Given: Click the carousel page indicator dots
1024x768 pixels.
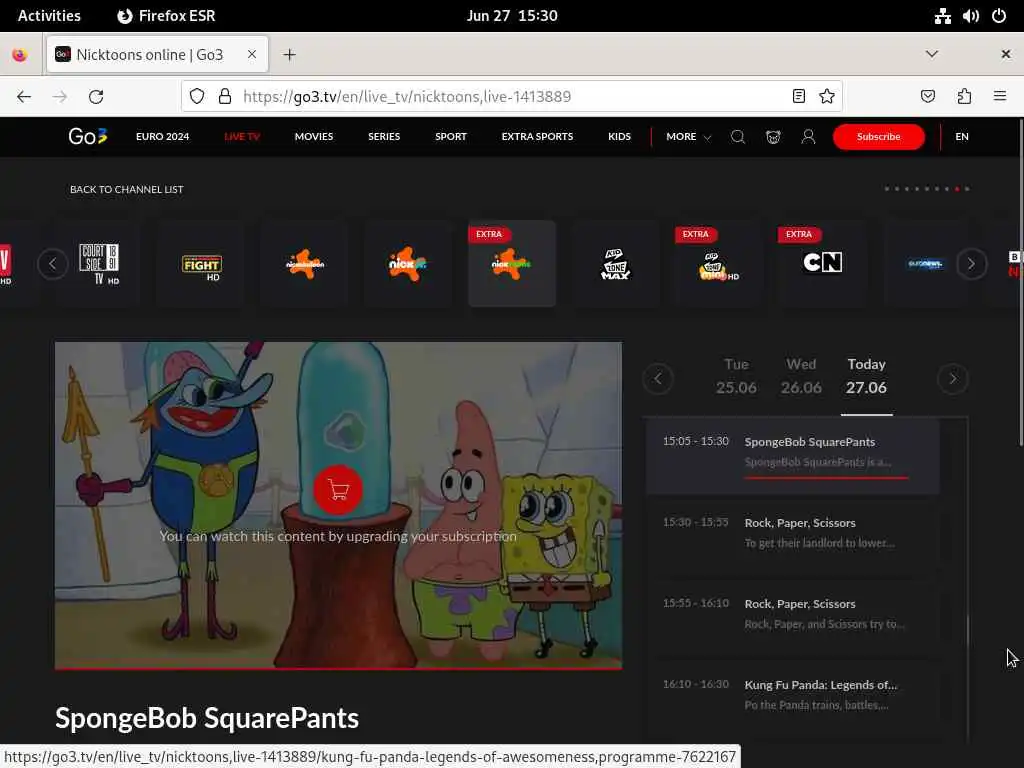Looking at the screenshot, I should click(927, 189).
